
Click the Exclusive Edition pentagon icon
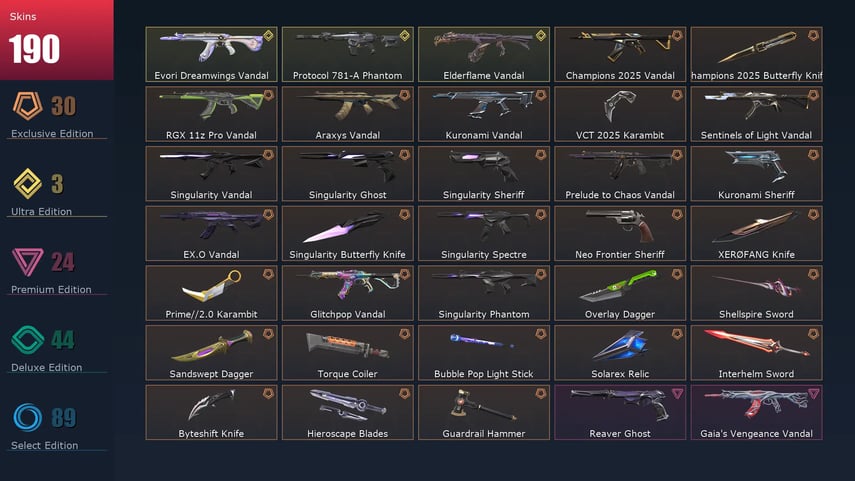click(x=27, y=106)
